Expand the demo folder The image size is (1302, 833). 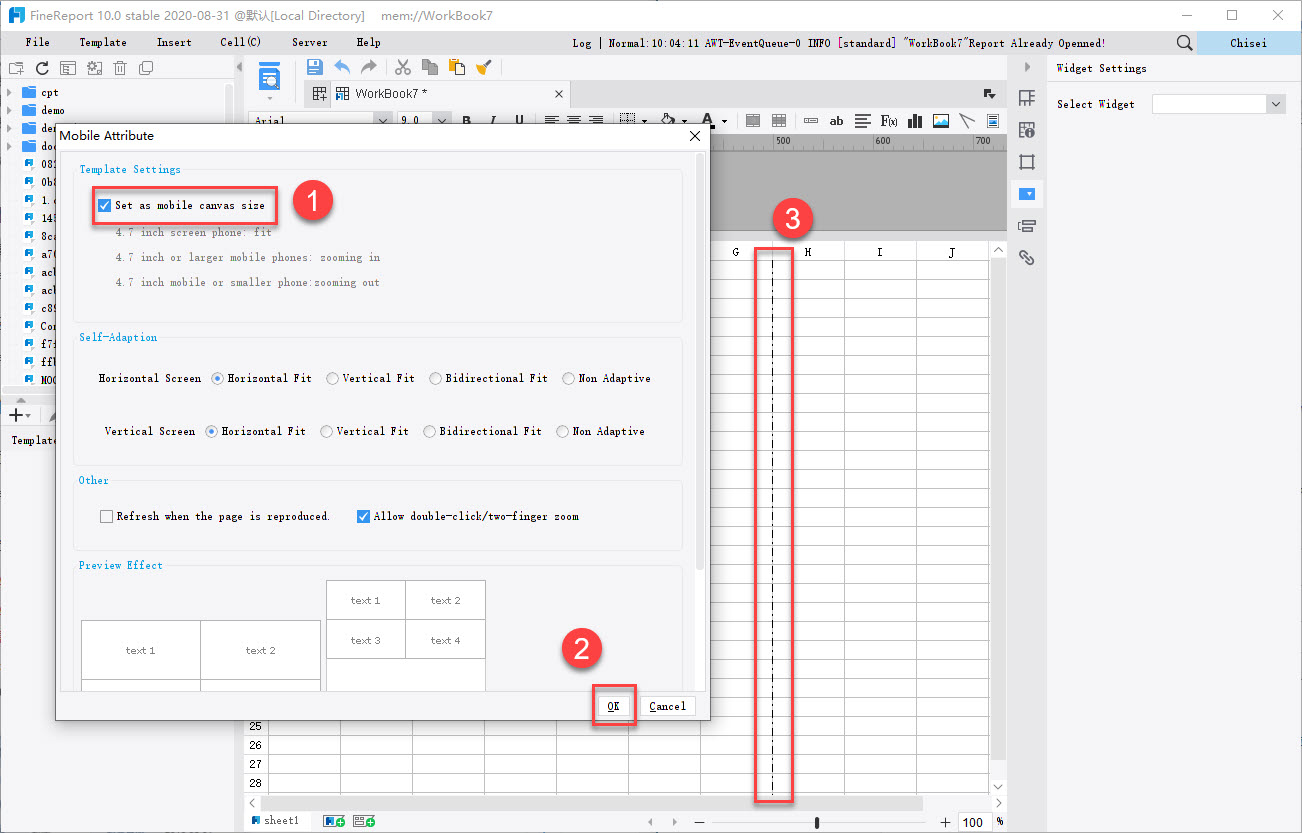pos(9,110)
